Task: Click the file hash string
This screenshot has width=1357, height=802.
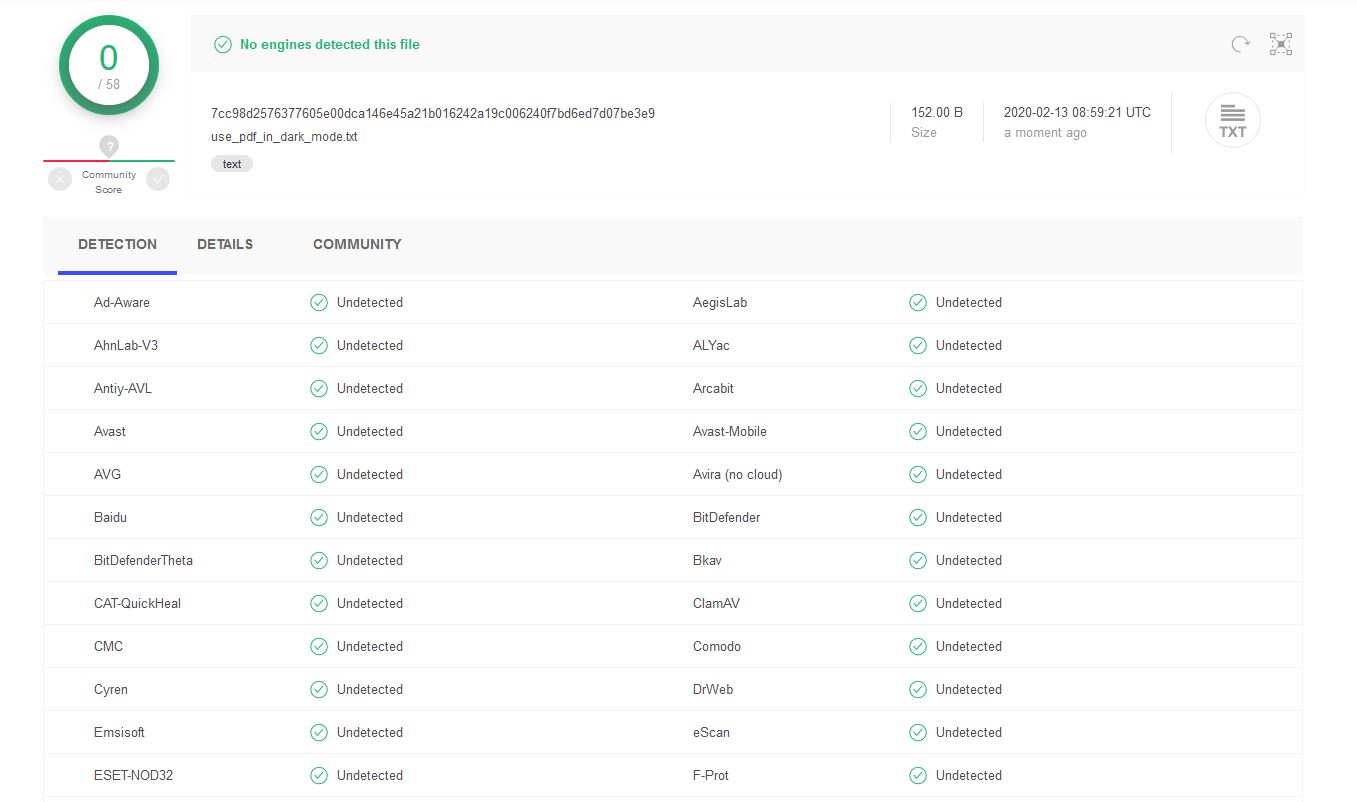Action: click(433, 113)
